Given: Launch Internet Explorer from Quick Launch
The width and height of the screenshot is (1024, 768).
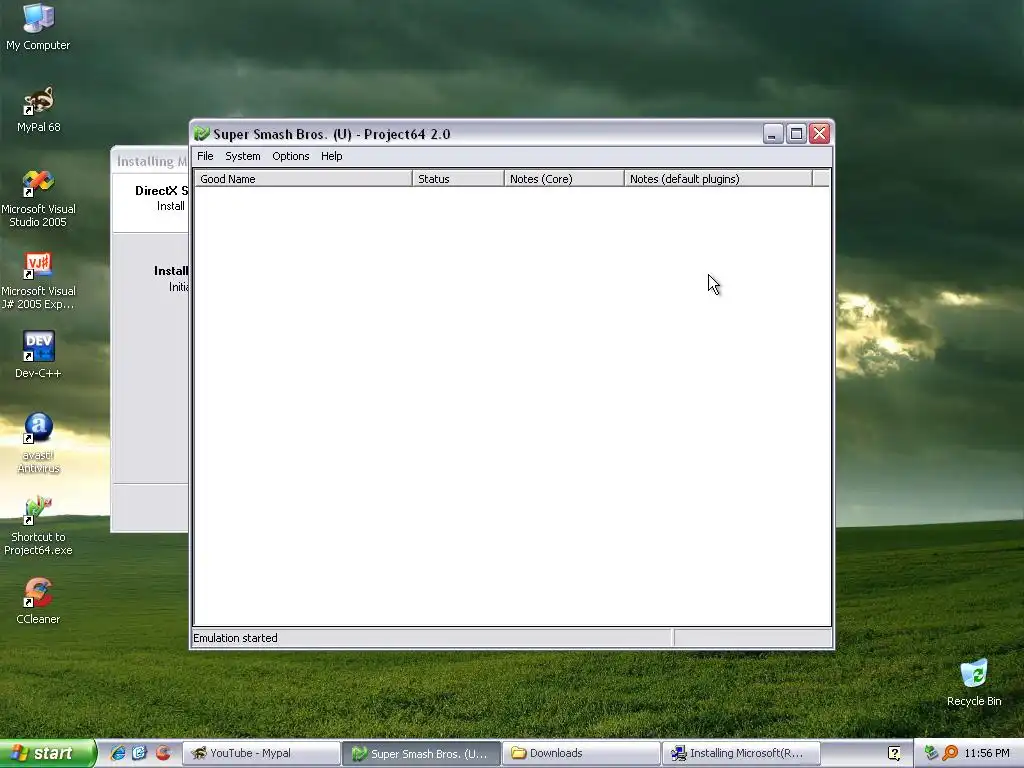Looking at the screenshot, I should (118, 753).
